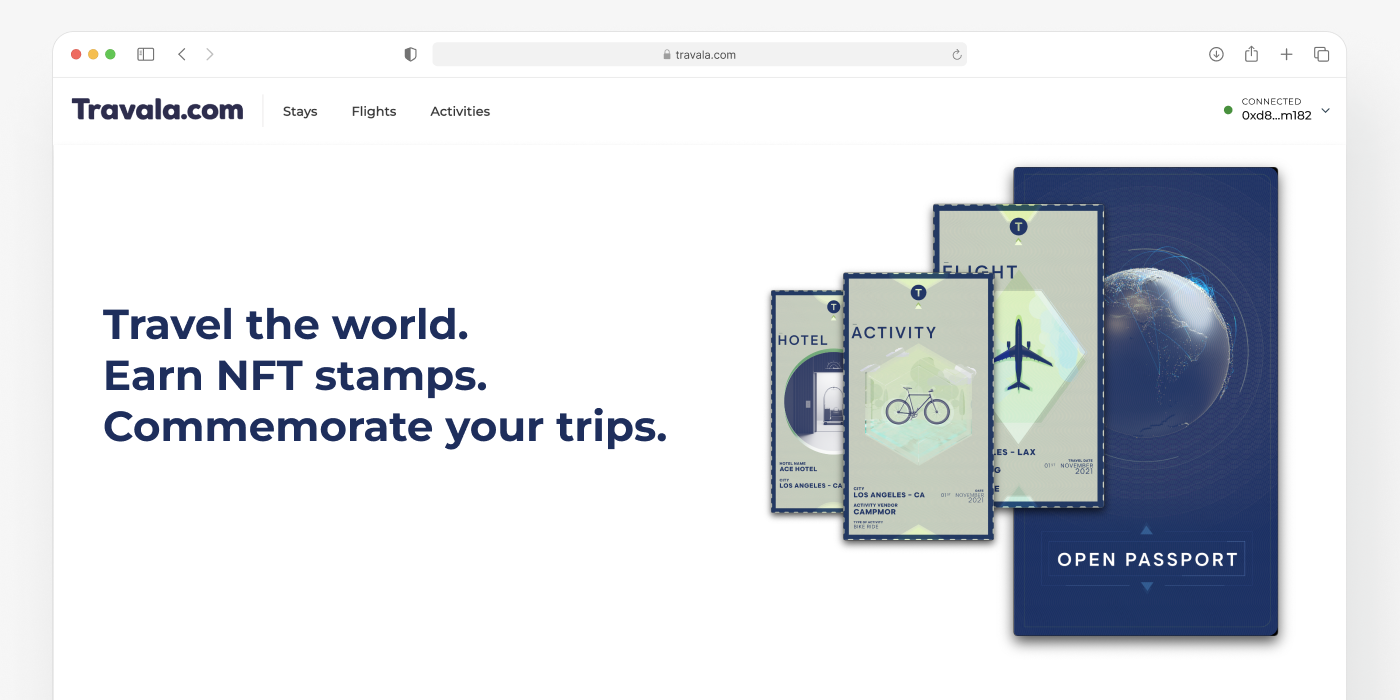Open the Flights menu item
The width and height of the screenshot is (1400, 700).
[374, 111]
